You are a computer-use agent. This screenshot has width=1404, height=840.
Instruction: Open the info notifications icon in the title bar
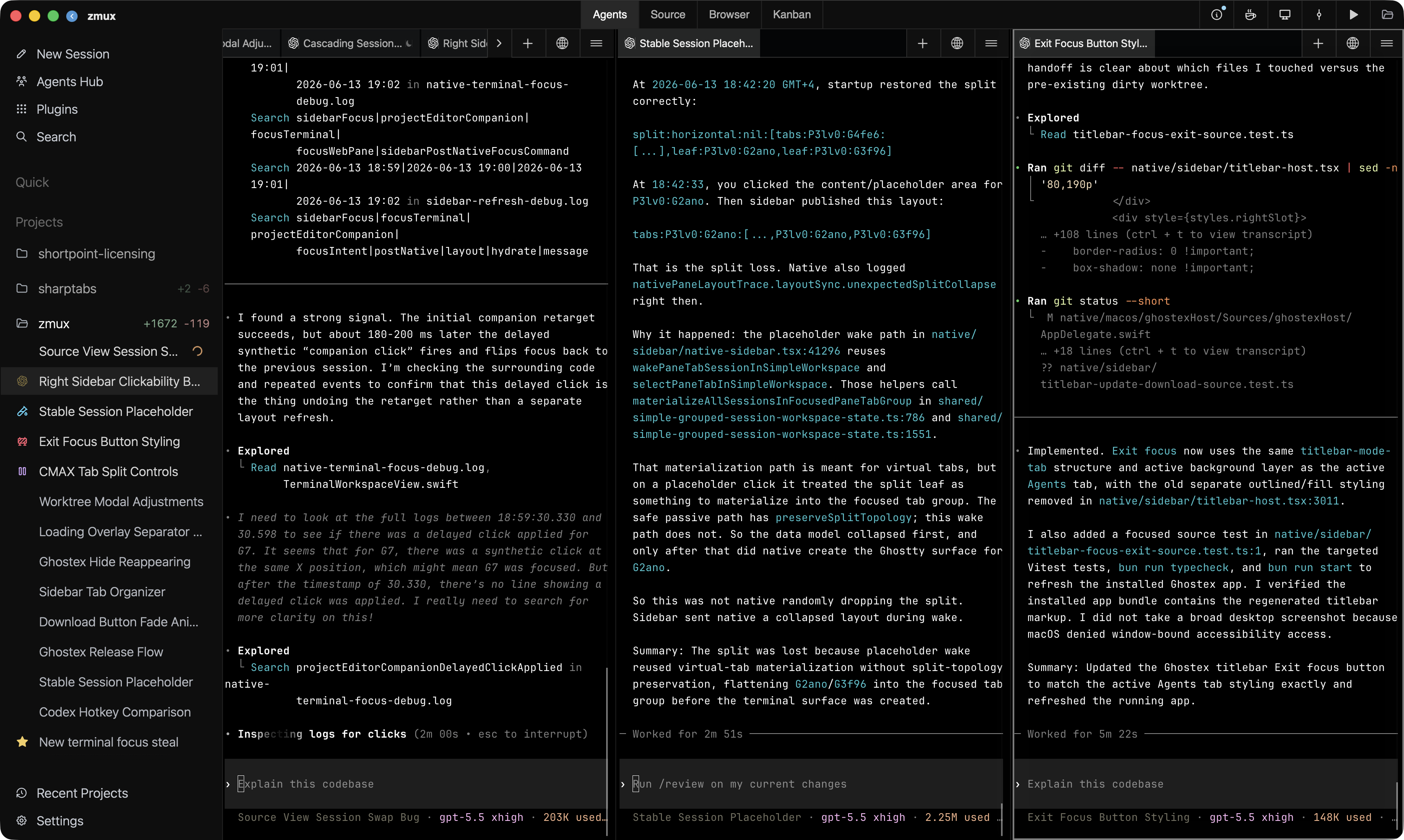tap(1217, 15)
